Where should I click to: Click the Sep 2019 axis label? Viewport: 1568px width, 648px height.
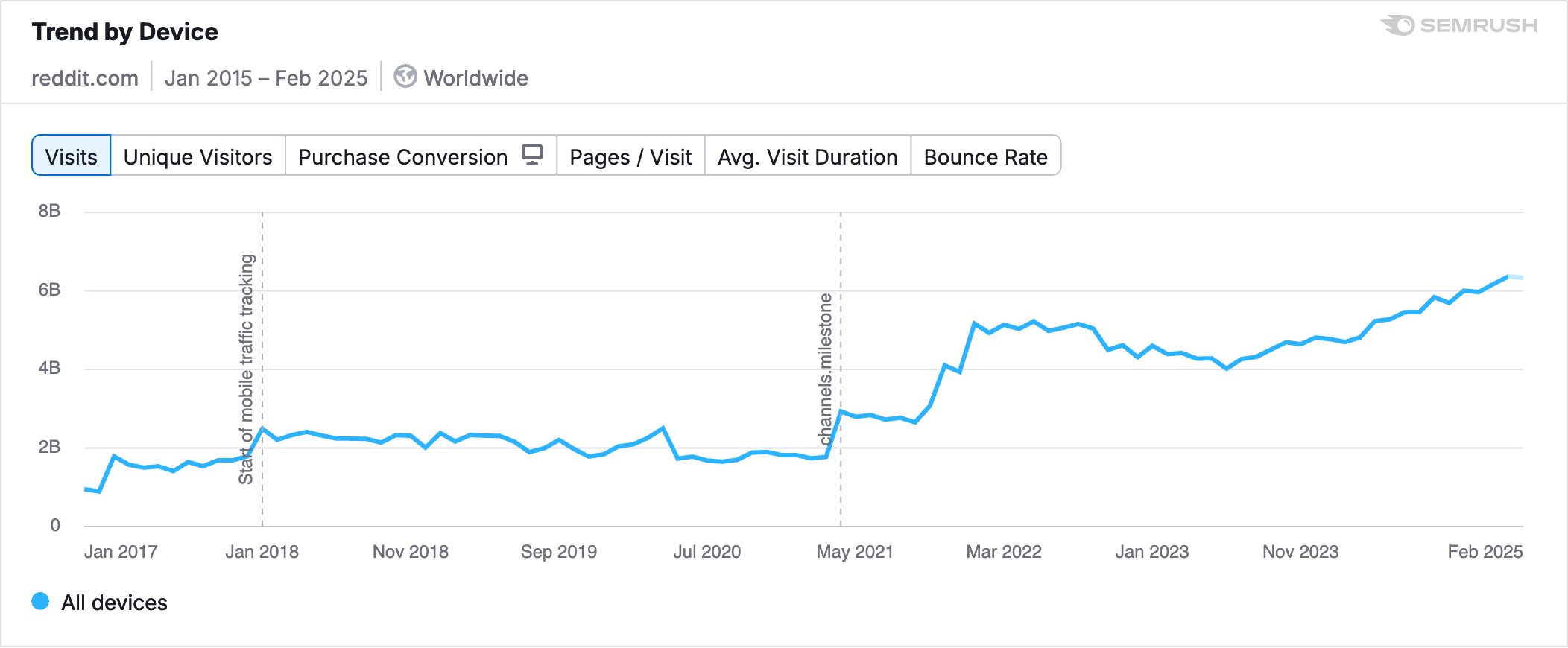point(559,552)
